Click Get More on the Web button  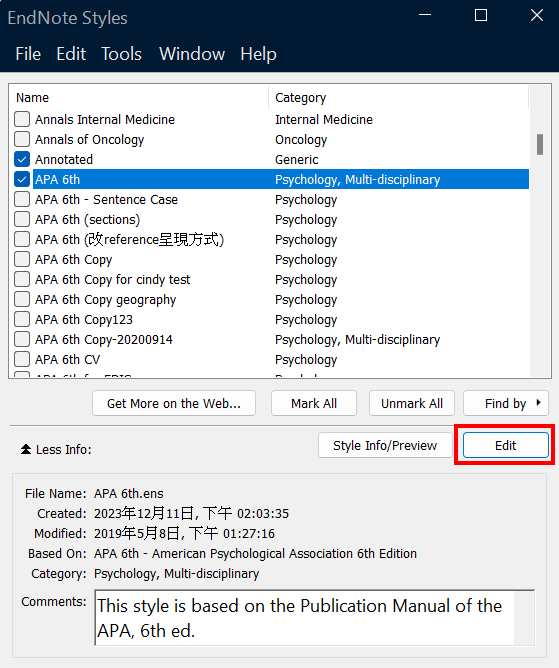point(174,403)
